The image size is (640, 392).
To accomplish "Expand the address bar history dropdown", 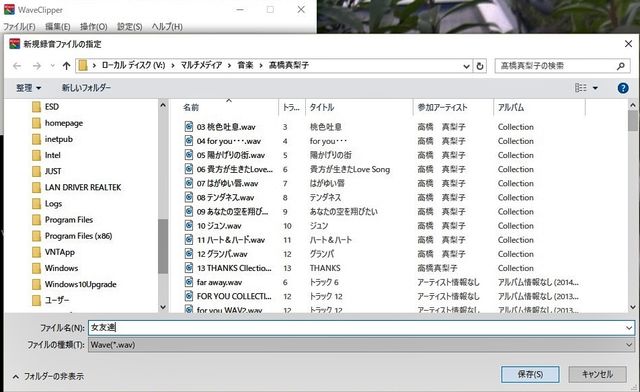I will coord(467,66).
